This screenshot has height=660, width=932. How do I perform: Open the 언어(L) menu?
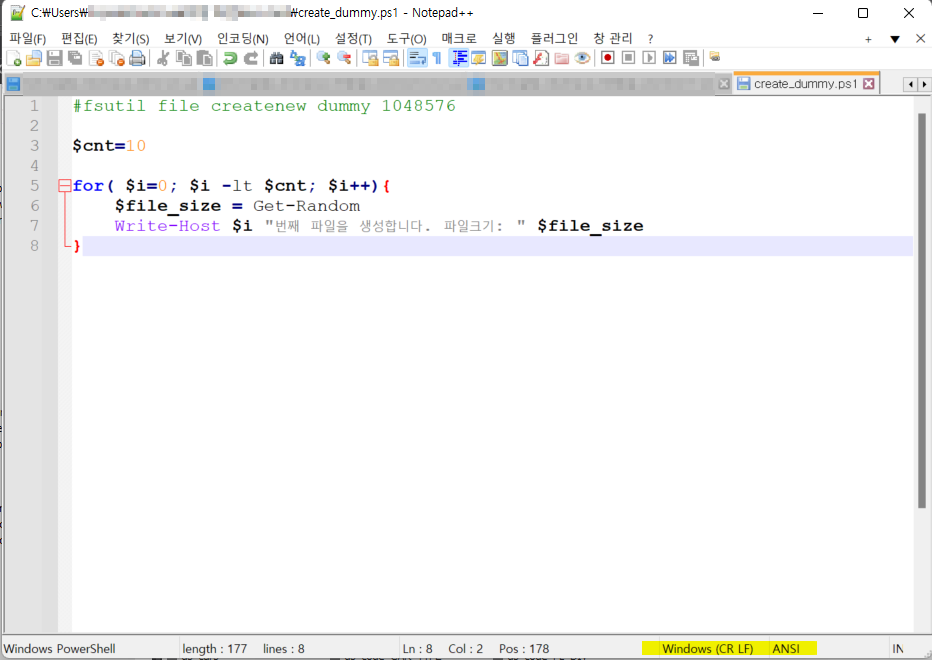(x=301, y=39)
